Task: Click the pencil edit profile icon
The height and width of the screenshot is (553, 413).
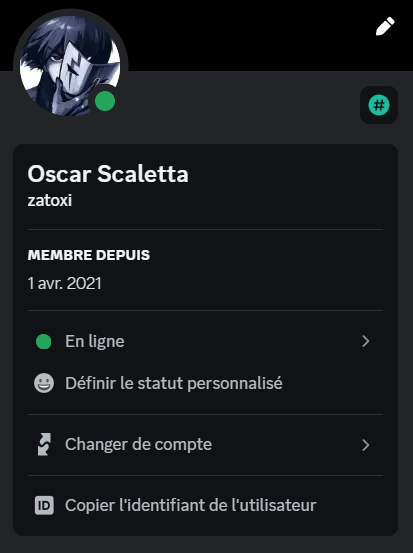Action: (x=385, y=26)
